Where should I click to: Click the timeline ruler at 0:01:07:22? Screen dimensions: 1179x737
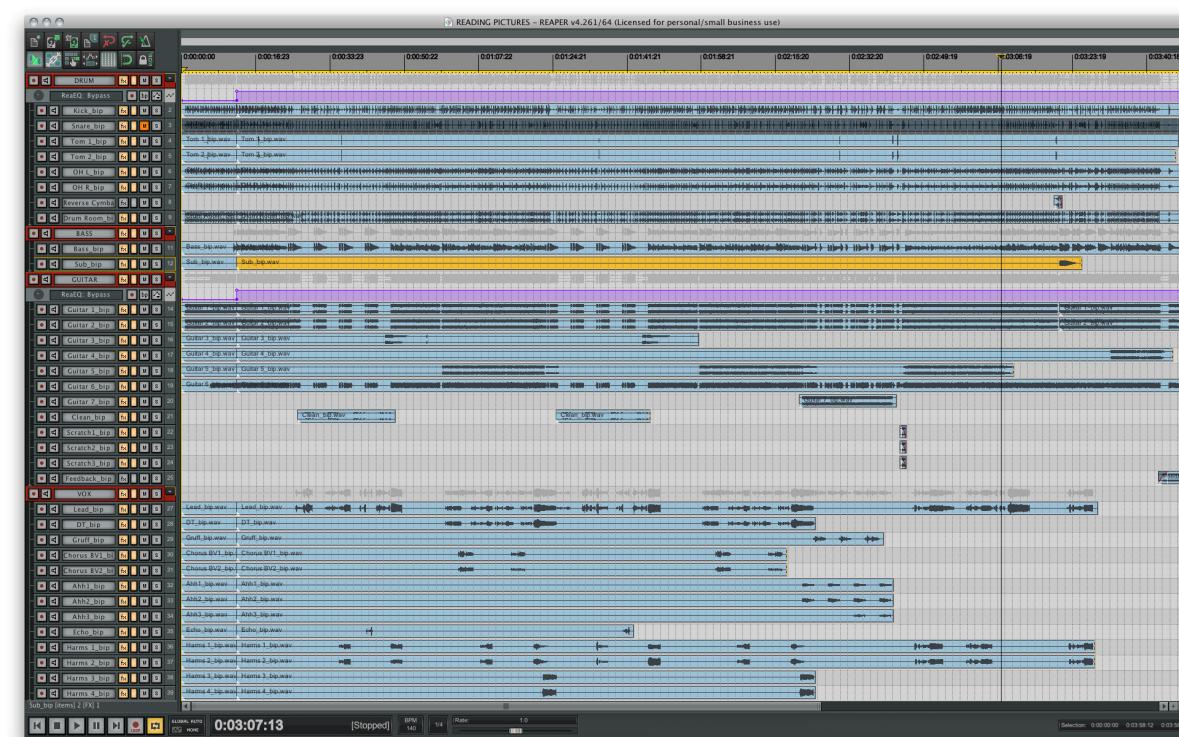pos(496,56)
